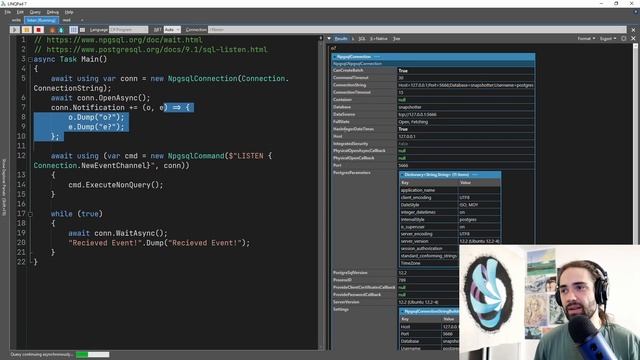
Task: Run the query with the play button
Action: (x=15, y=30)
